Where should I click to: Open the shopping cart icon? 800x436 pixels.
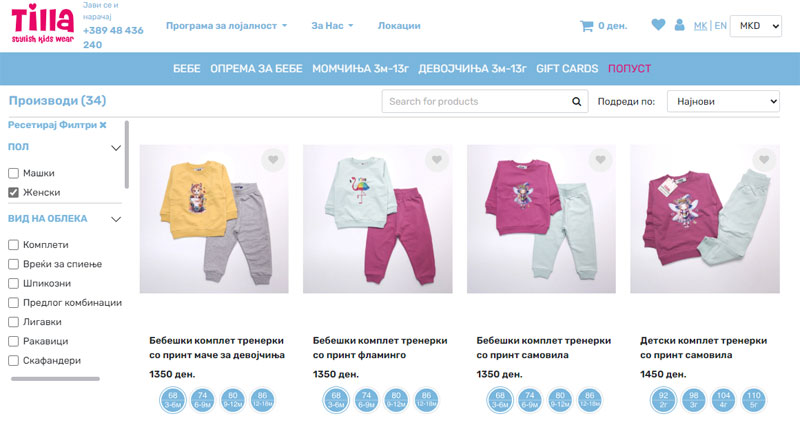(x=586, y=26)
